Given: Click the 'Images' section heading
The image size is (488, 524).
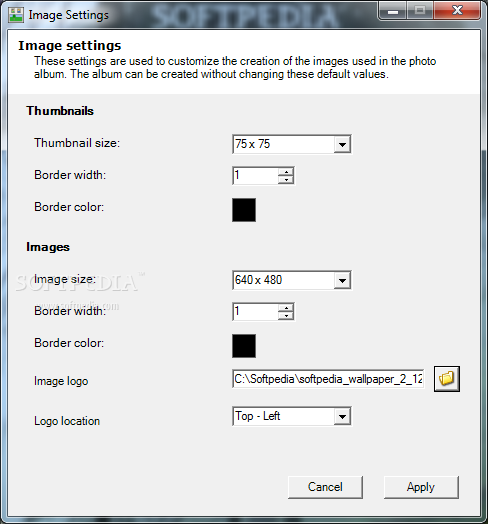Looking at the screenshot, I should tap(48, 247).
